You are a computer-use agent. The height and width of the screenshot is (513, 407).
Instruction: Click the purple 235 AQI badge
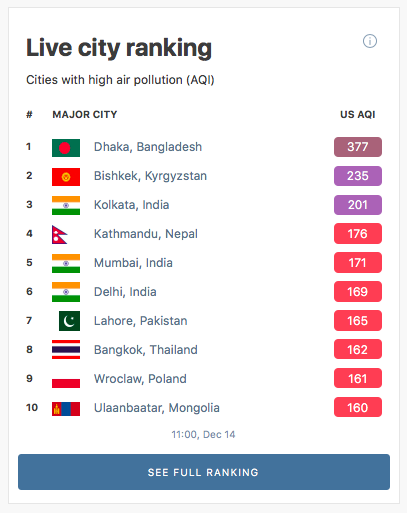click(x=358, y=176)
